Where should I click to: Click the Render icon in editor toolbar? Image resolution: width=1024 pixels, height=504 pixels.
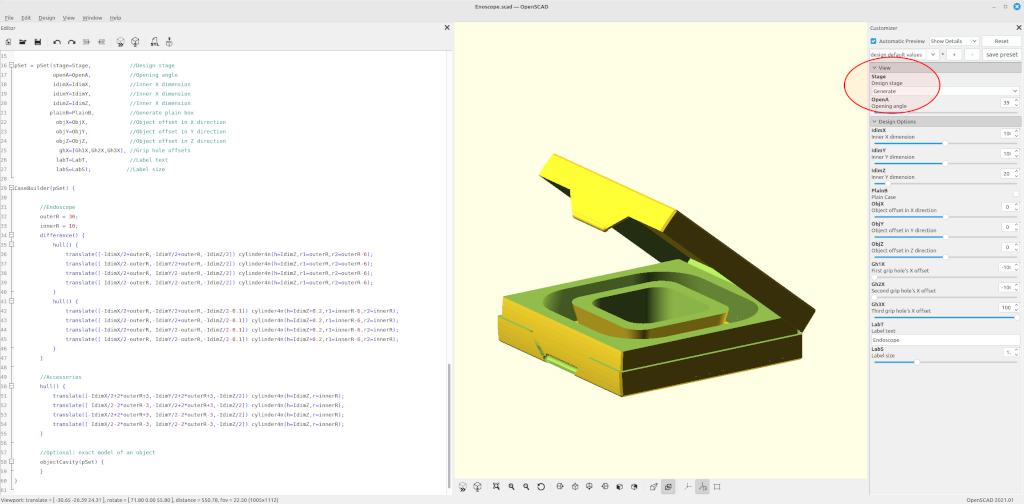(135, 42)
